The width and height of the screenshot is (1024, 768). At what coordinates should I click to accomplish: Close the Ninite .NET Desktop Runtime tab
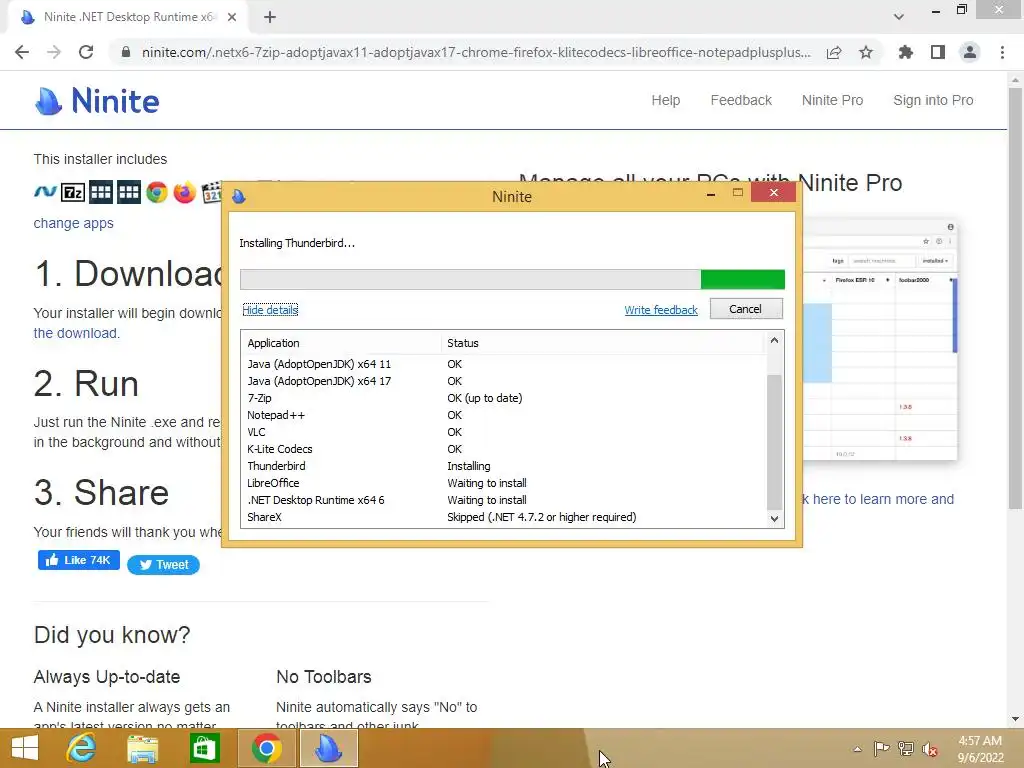coord(232,17)
